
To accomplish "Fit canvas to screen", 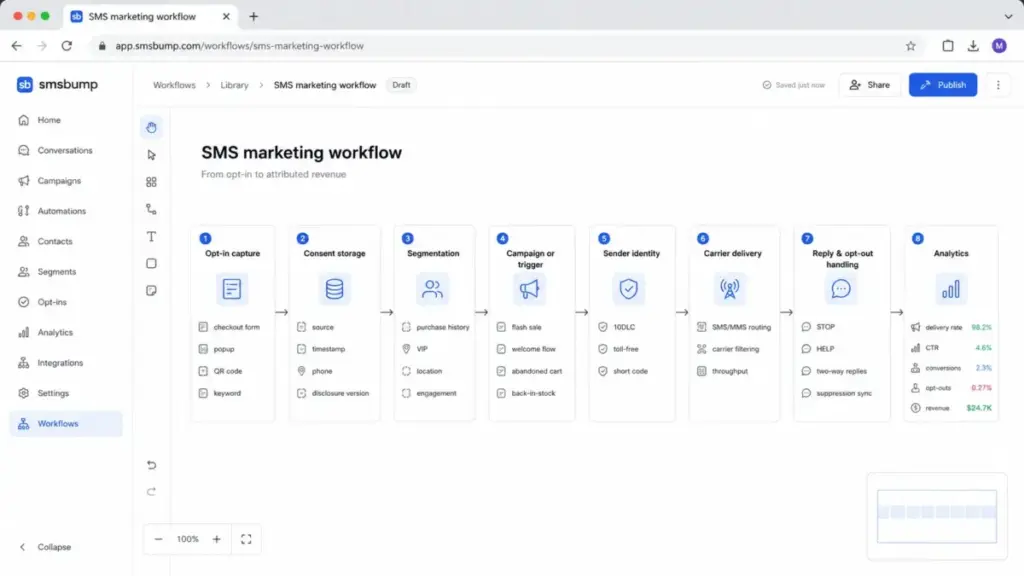I will click(246, 539).
